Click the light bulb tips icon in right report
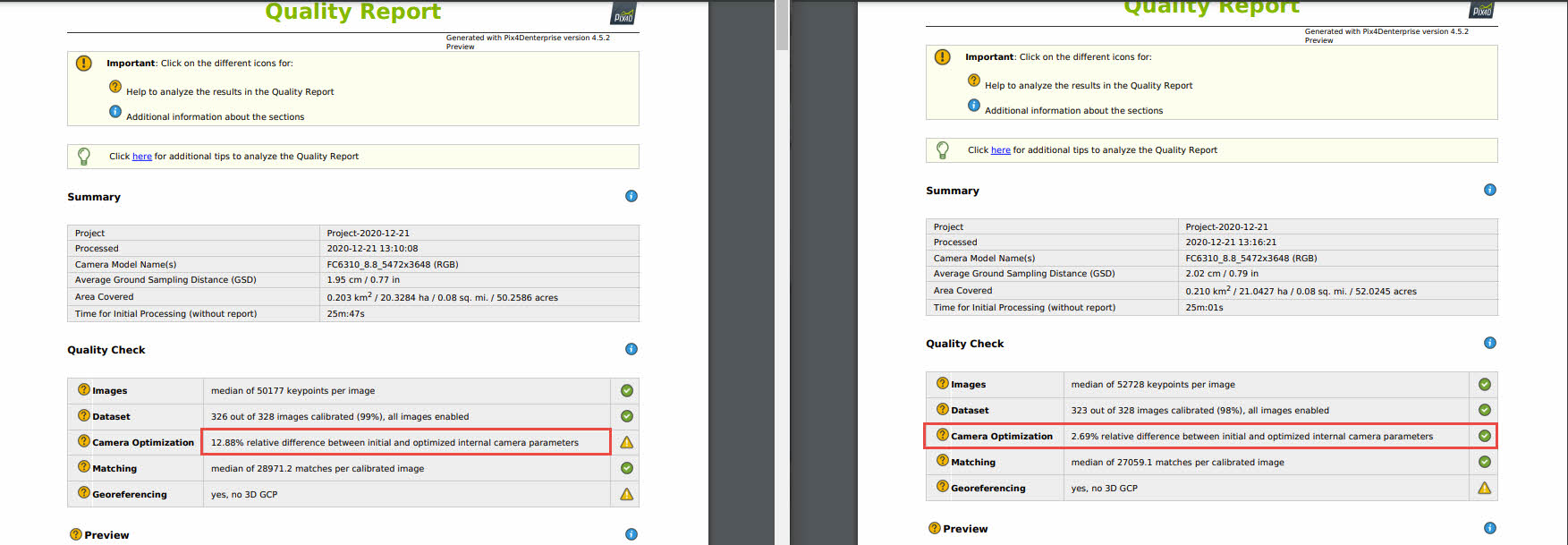Image resolution: width=1568 pixels, height=545 pixels. 943,149
